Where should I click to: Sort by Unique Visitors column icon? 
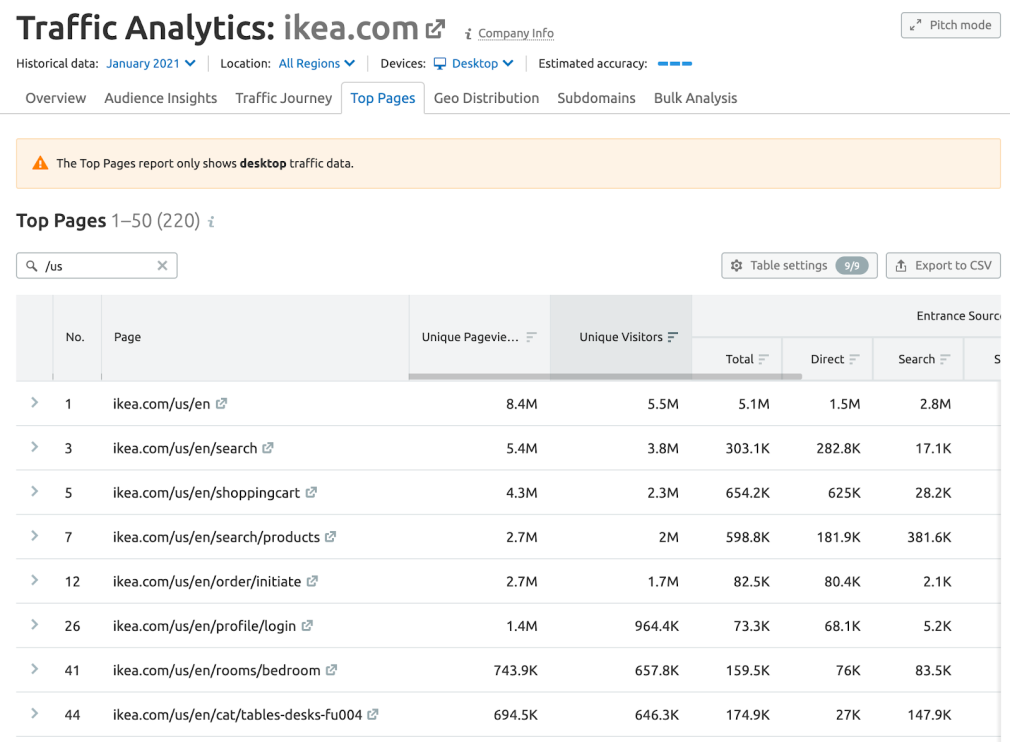tap(673, 337)
